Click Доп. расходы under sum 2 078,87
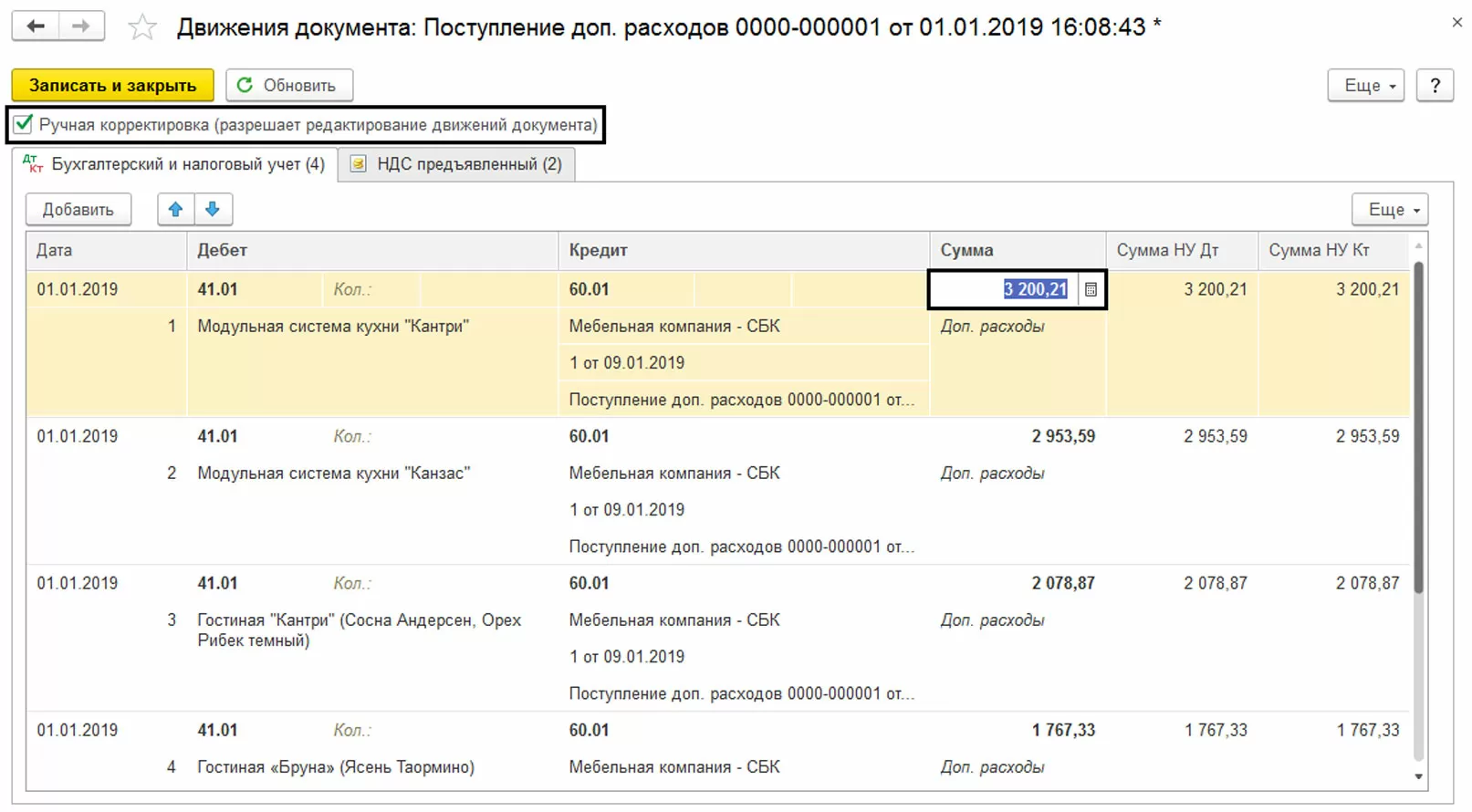This screenshot has width=1472, height=812. tap(992, 620)
